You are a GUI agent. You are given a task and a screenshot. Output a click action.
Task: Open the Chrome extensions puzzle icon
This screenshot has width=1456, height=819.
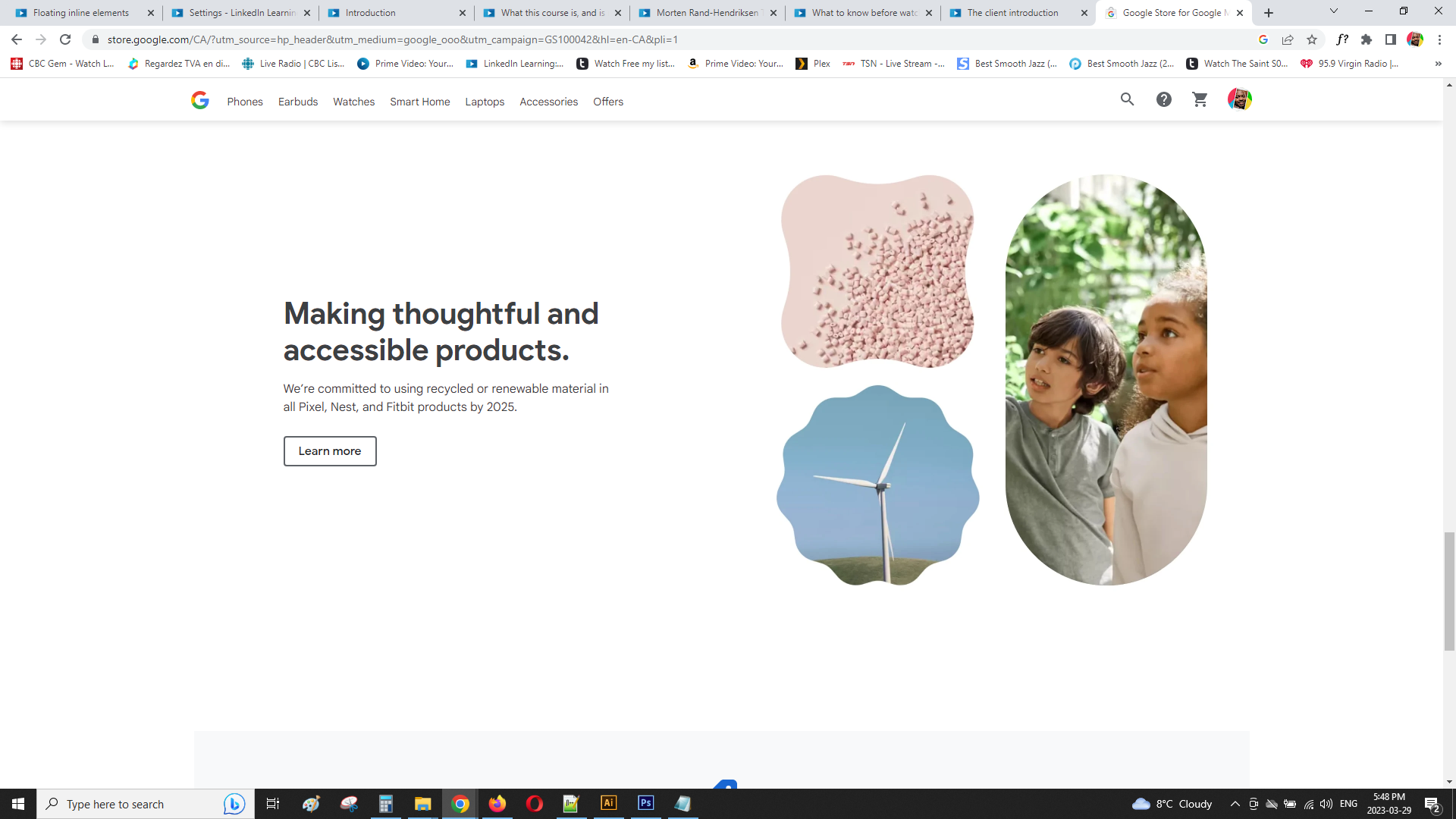tap(1367, 39)
